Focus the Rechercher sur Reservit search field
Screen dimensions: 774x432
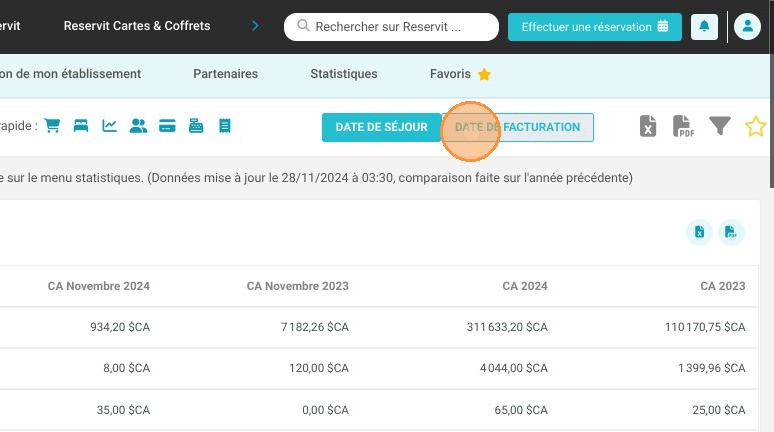tap(391, 27)
